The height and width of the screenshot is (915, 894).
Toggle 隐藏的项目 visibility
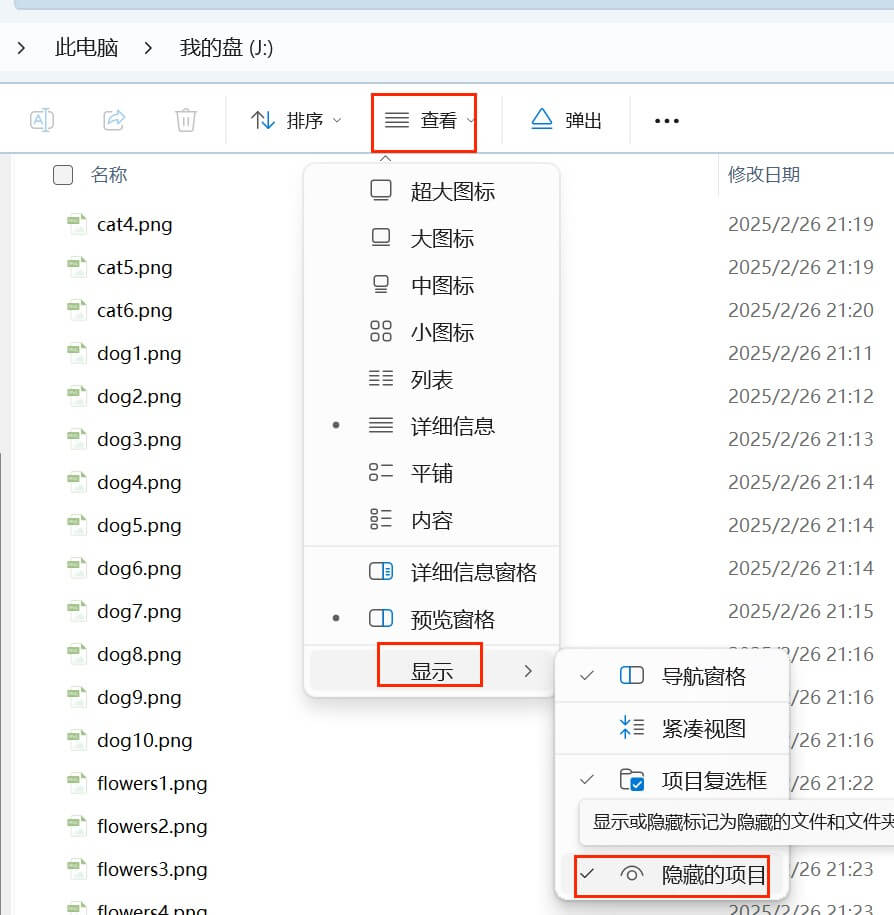pyautogui.click(x=700, y=875)
